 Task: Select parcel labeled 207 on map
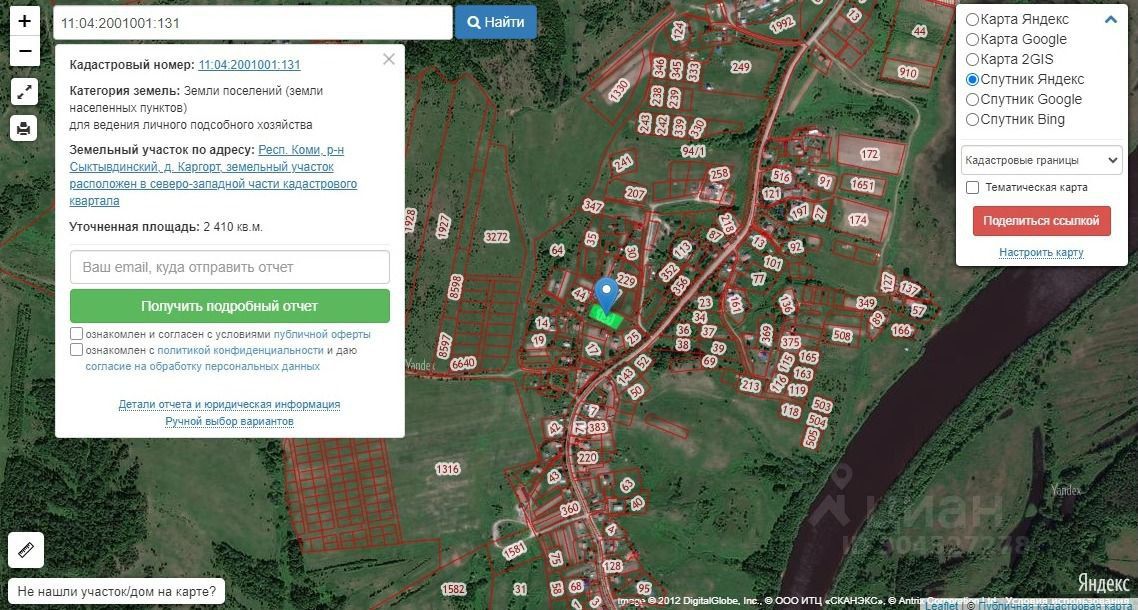(635, 193)
